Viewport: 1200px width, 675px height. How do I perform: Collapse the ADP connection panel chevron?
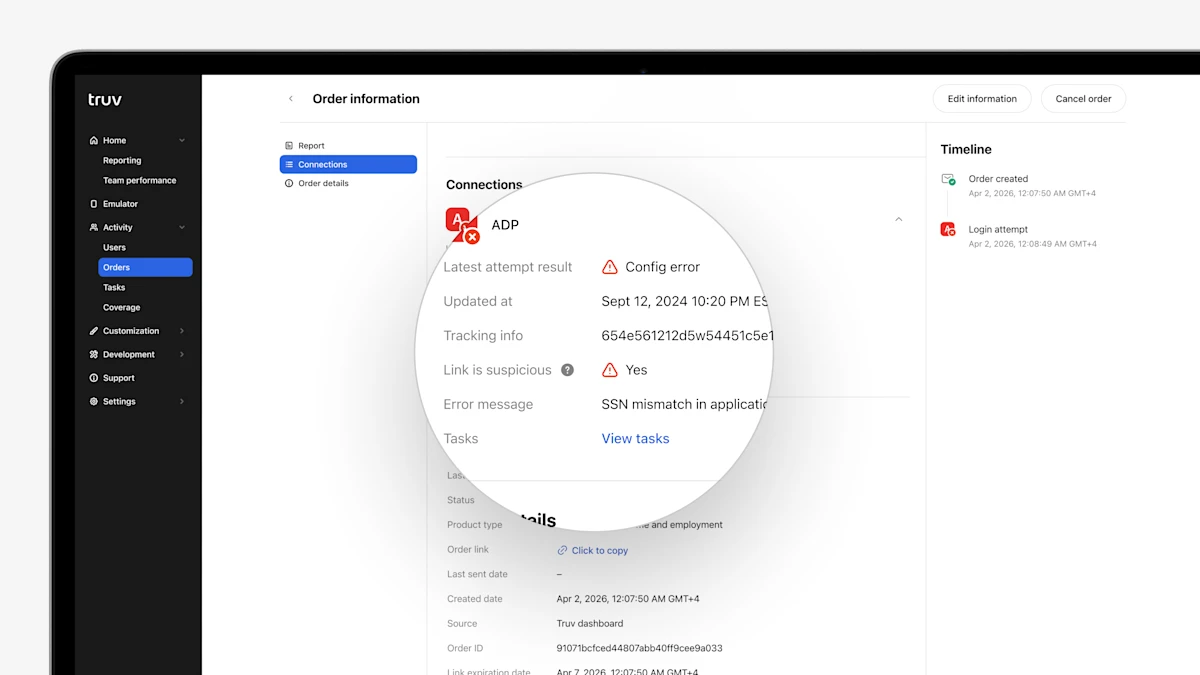[x=898, y=219]
